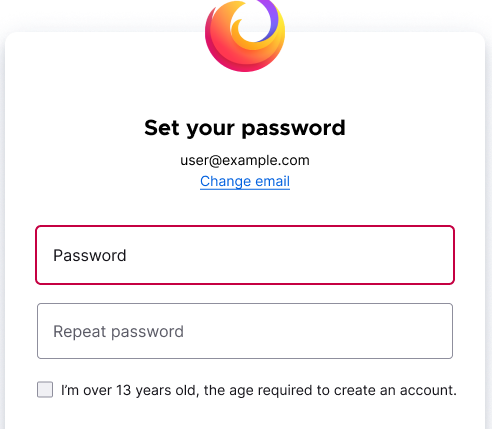The height and width of the screenshot is (429, 492).
Task: Click the Password placeholder label
Action: point(90,256)
